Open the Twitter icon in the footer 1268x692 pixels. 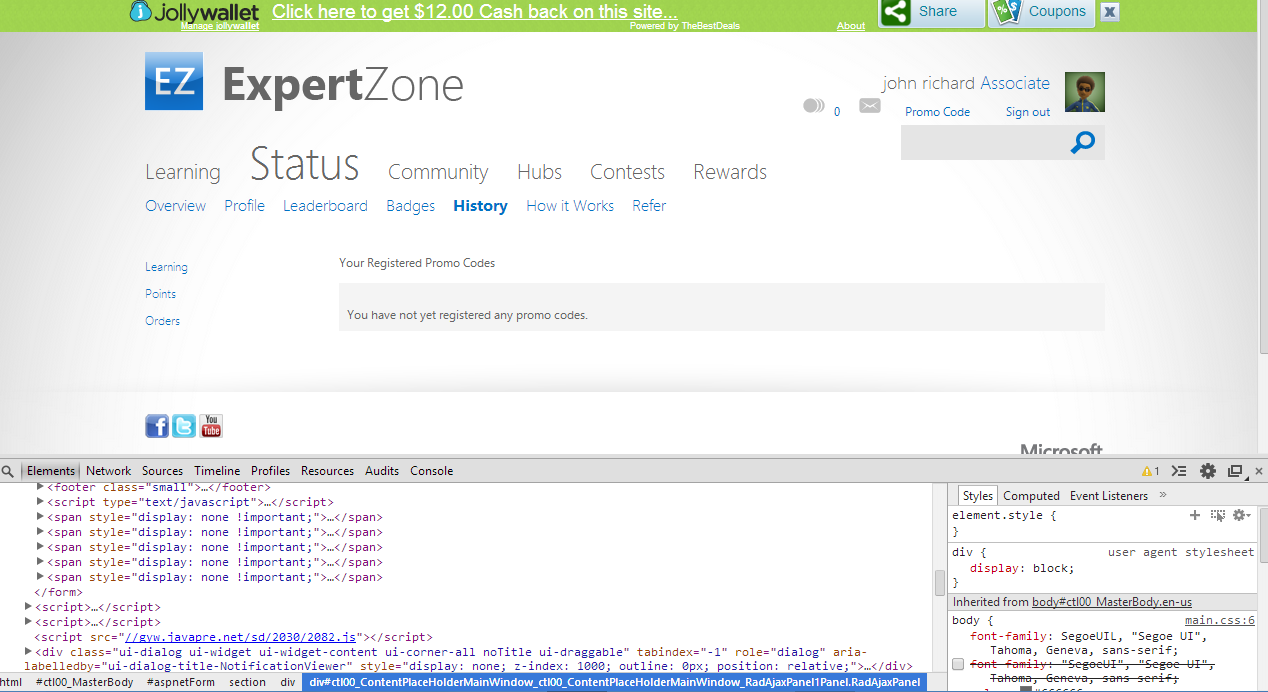[x=184, y=426]
